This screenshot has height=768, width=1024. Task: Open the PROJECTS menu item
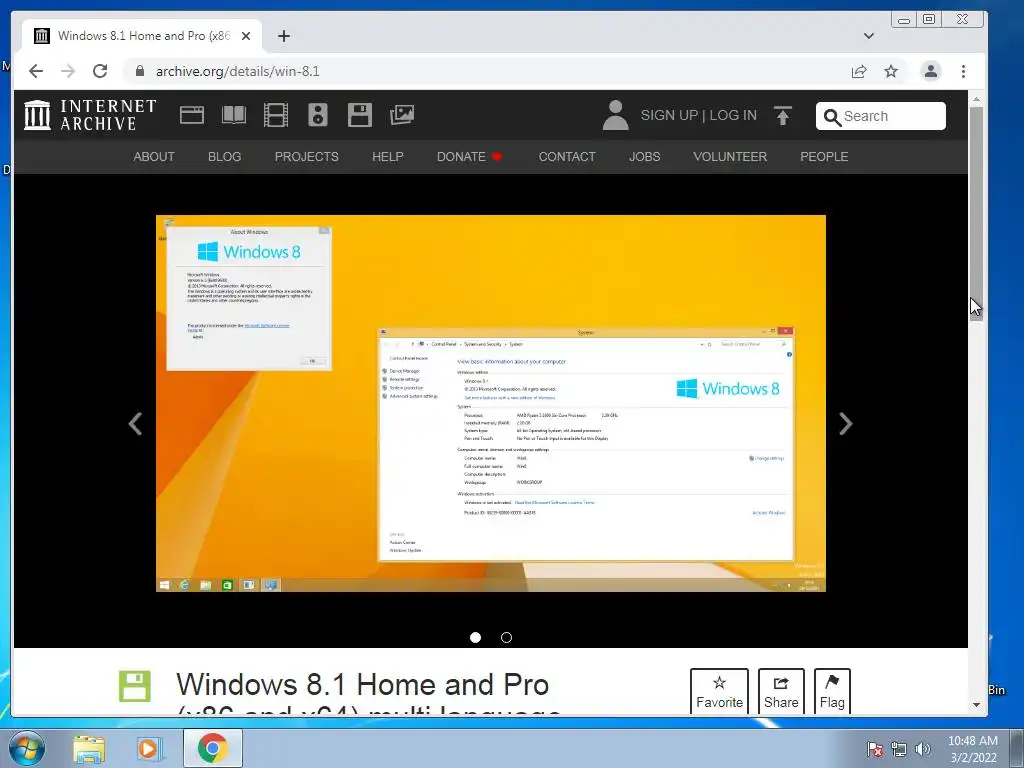(x=306, y=157)
